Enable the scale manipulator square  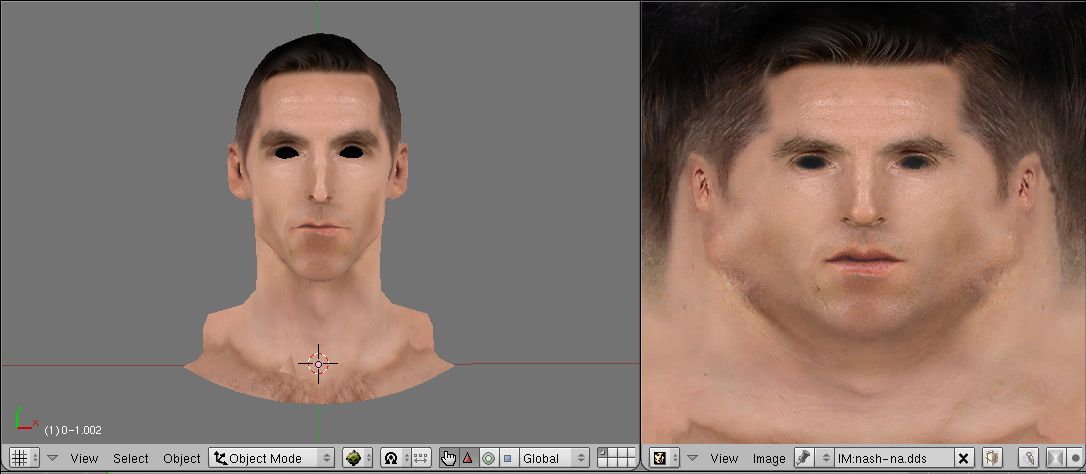[x=507, y=458]
